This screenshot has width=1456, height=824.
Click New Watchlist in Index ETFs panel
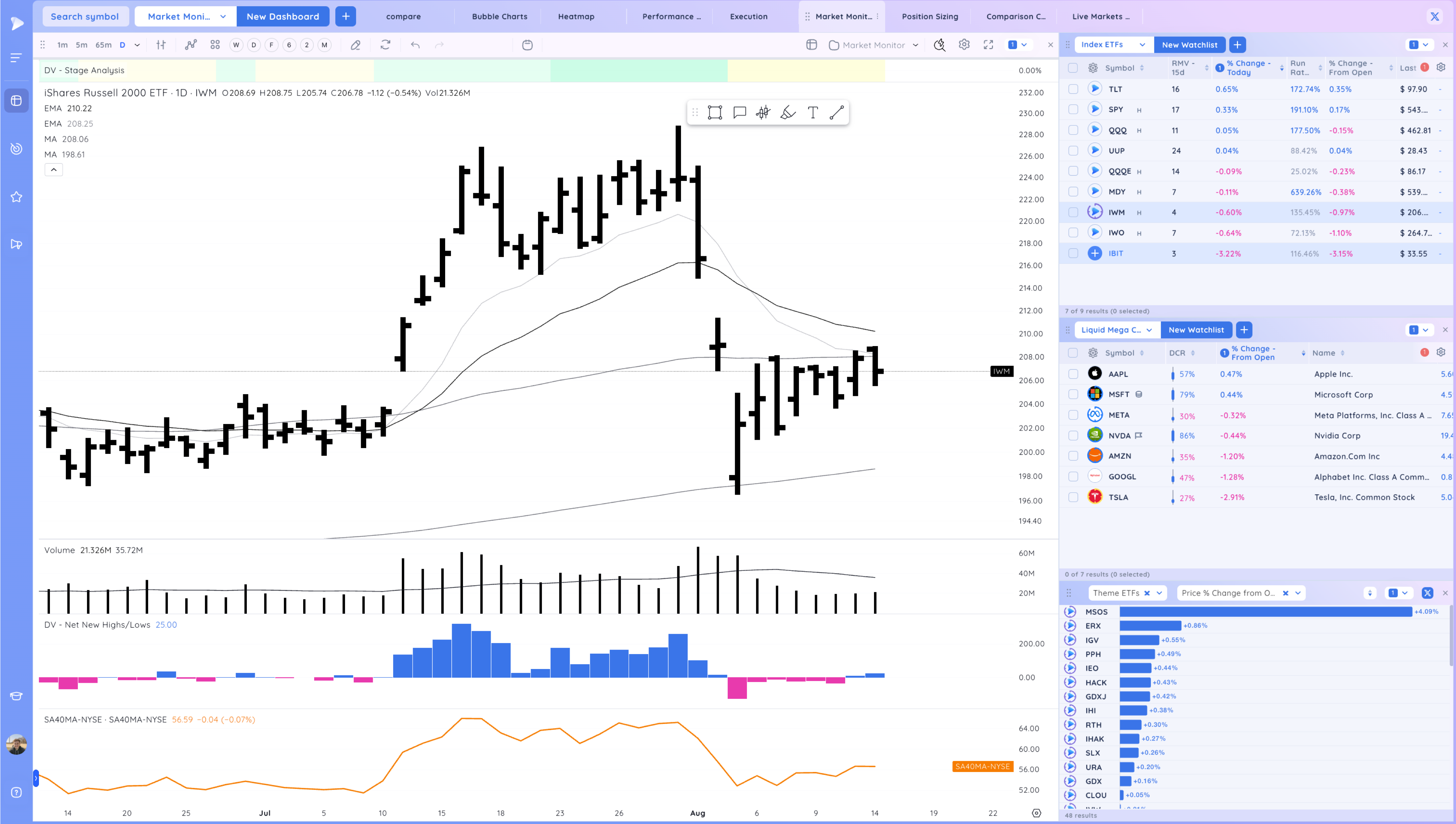[1190, 45]
